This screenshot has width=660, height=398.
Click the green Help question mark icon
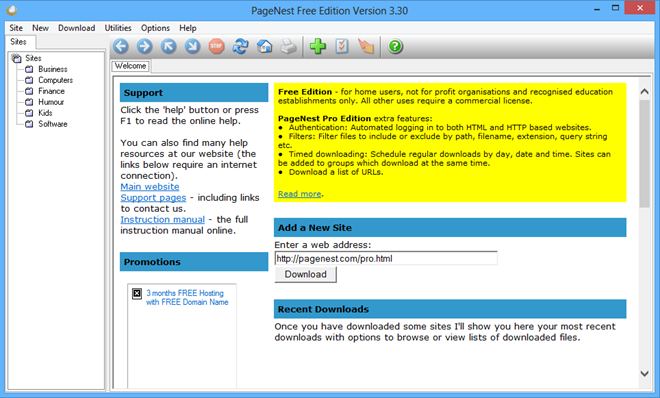395,46
